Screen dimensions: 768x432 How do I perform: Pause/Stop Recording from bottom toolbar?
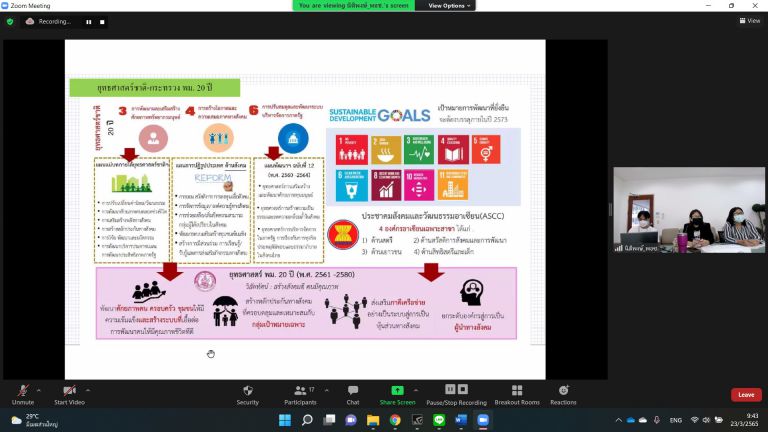455,391
